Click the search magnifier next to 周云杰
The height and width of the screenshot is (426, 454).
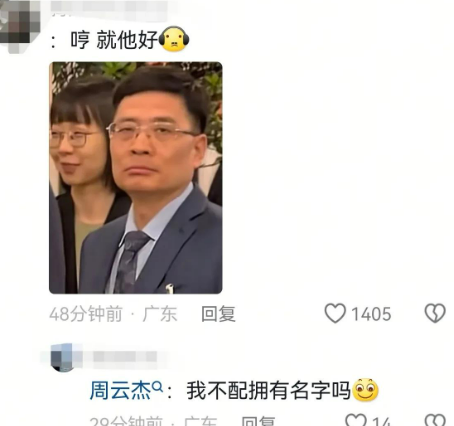pyautogui.click(x=157, y=387)
